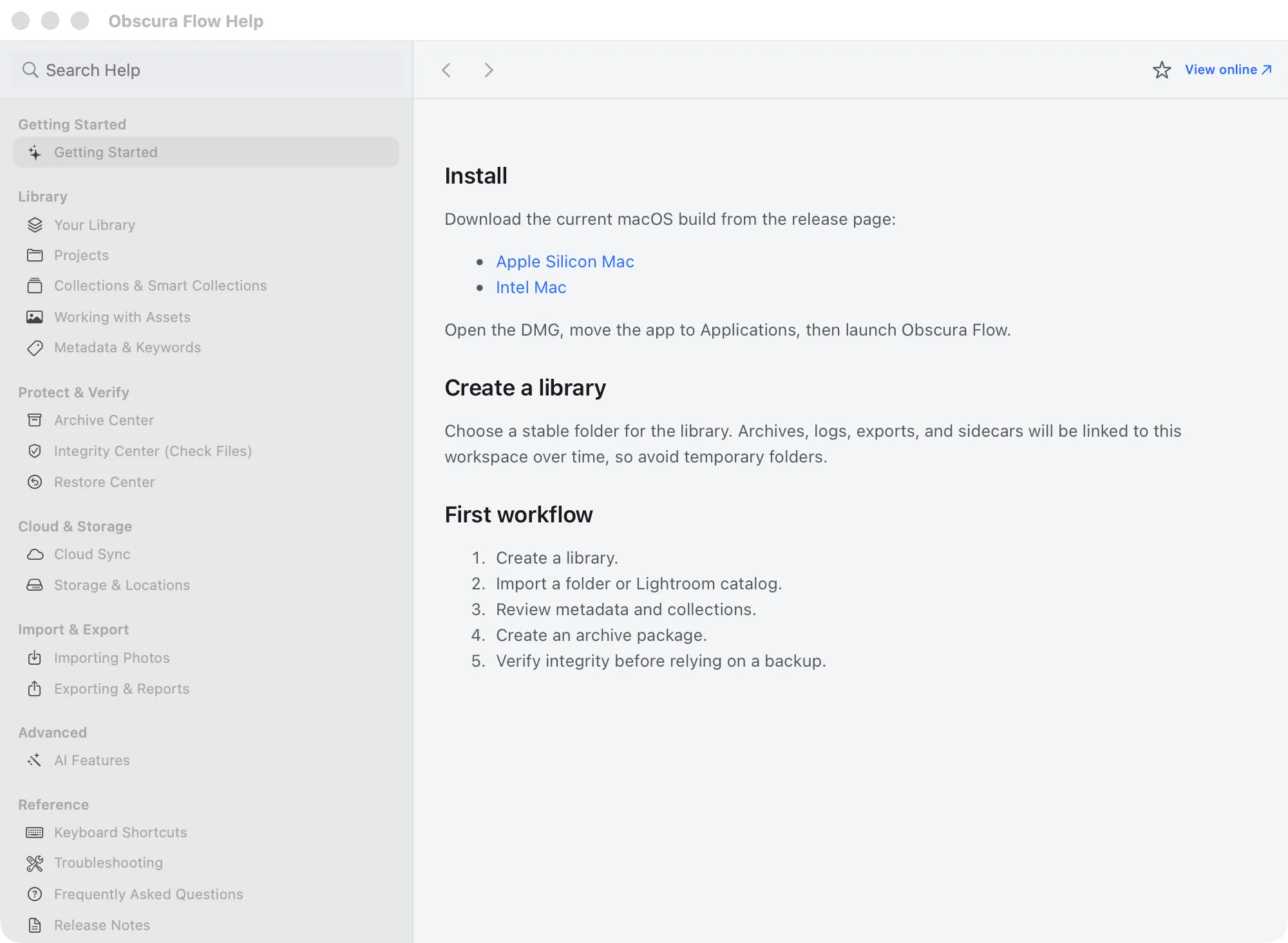
Task: Click the Reference section label
Action: pos(53,805)
